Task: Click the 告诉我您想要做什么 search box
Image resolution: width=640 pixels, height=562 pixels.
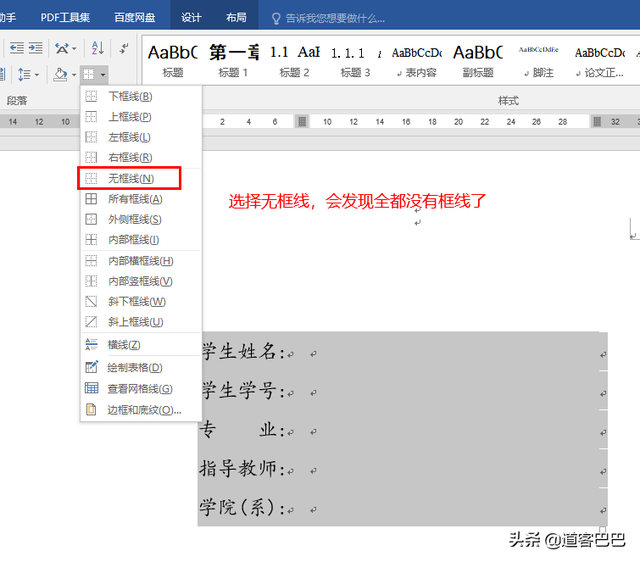Action: click(x=335, y=18)
